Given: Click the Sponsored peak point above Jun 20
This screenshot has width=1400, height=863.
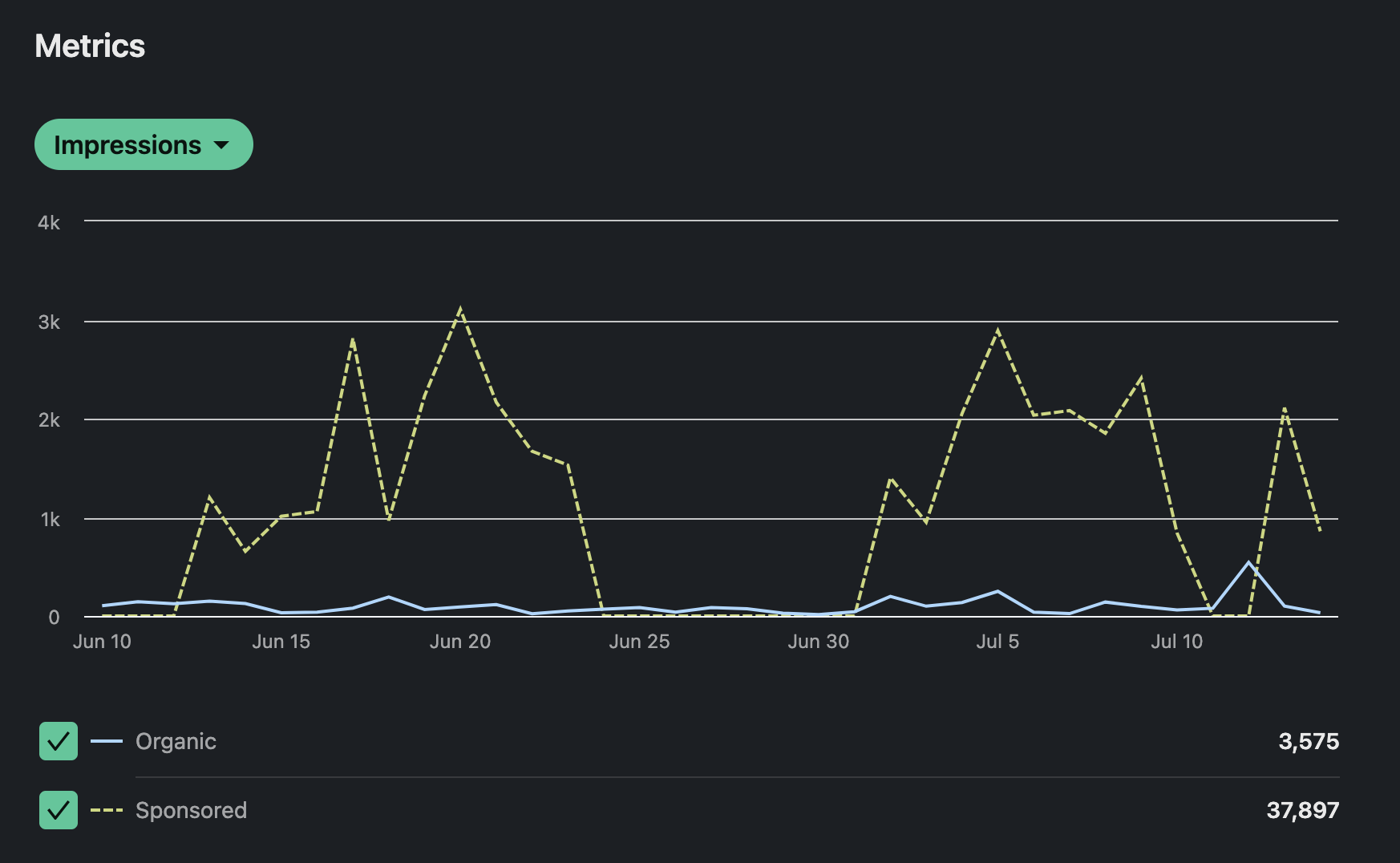Looking at the screenshot, I should point(460,310).
